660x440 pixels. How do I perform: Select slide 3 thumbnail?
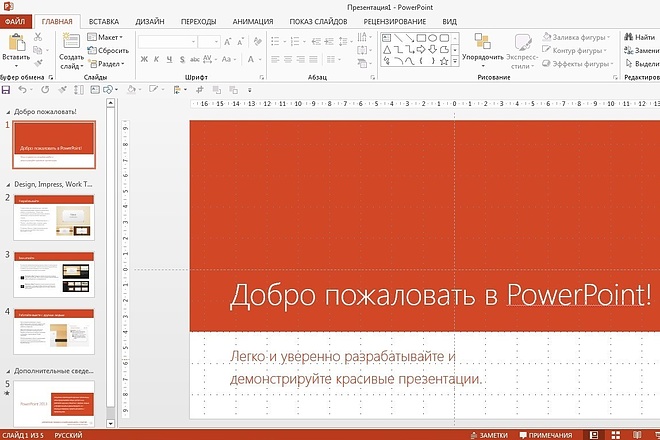54,275
